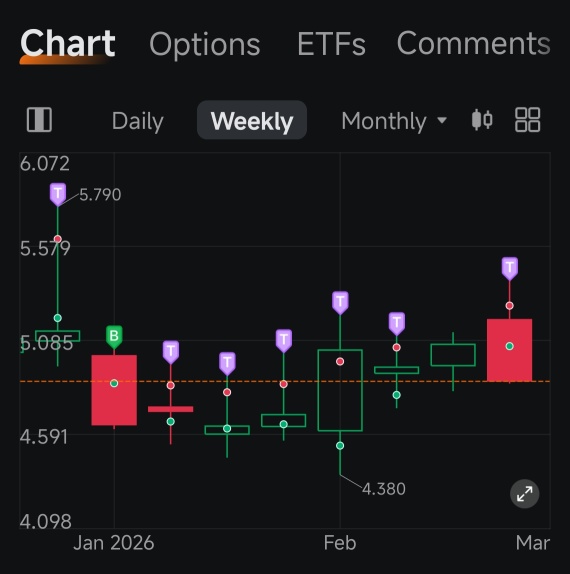The image size is (570, 574).
Task: Tap the tall hollow green Feb candle
Action: click(340, 390)
